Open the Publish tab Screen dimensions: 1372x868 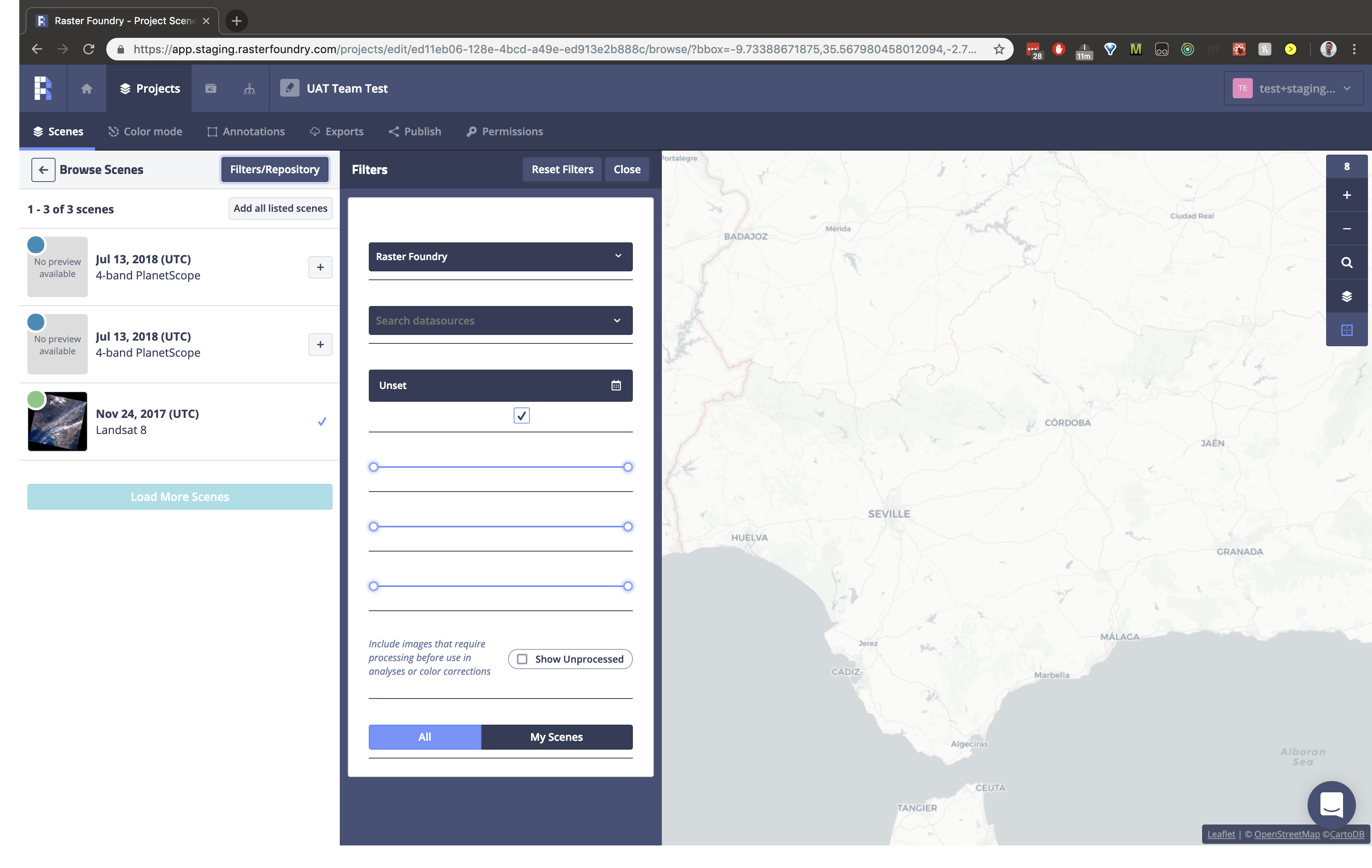(x=415, y=131)
